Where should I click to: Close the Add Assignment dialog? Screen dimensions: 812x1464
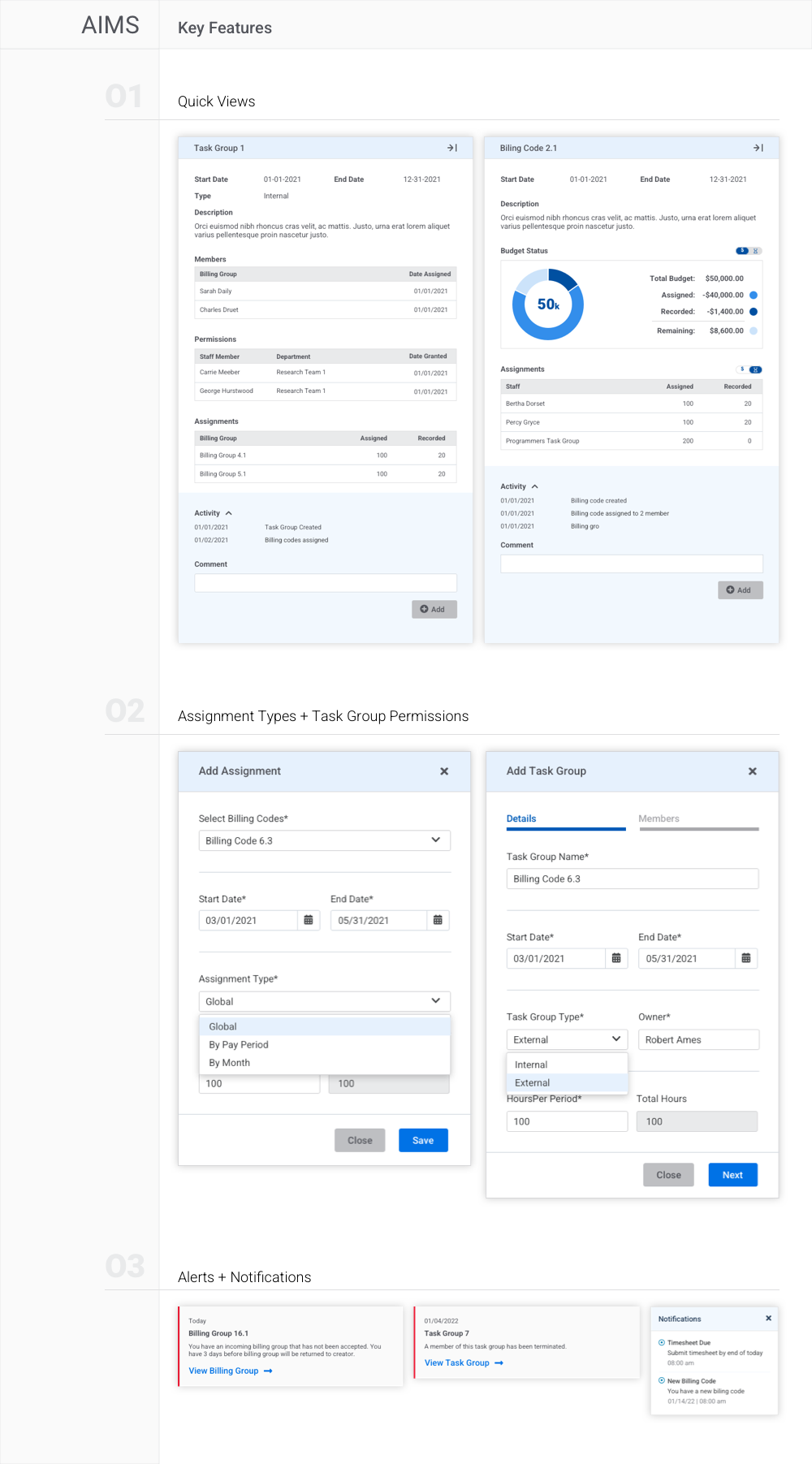coord(444,771)
